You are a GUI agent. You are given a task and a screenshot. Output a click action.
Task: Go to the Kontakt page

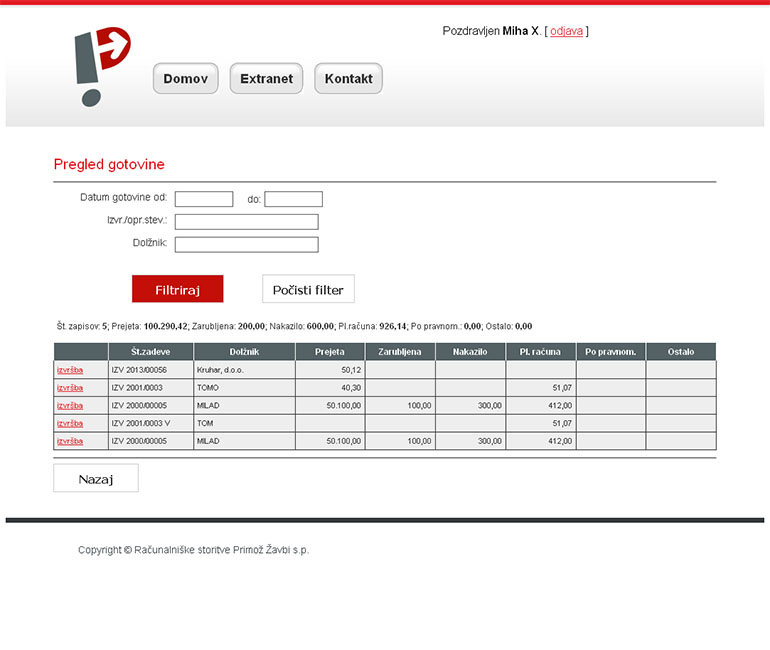[x=348, y=79]
